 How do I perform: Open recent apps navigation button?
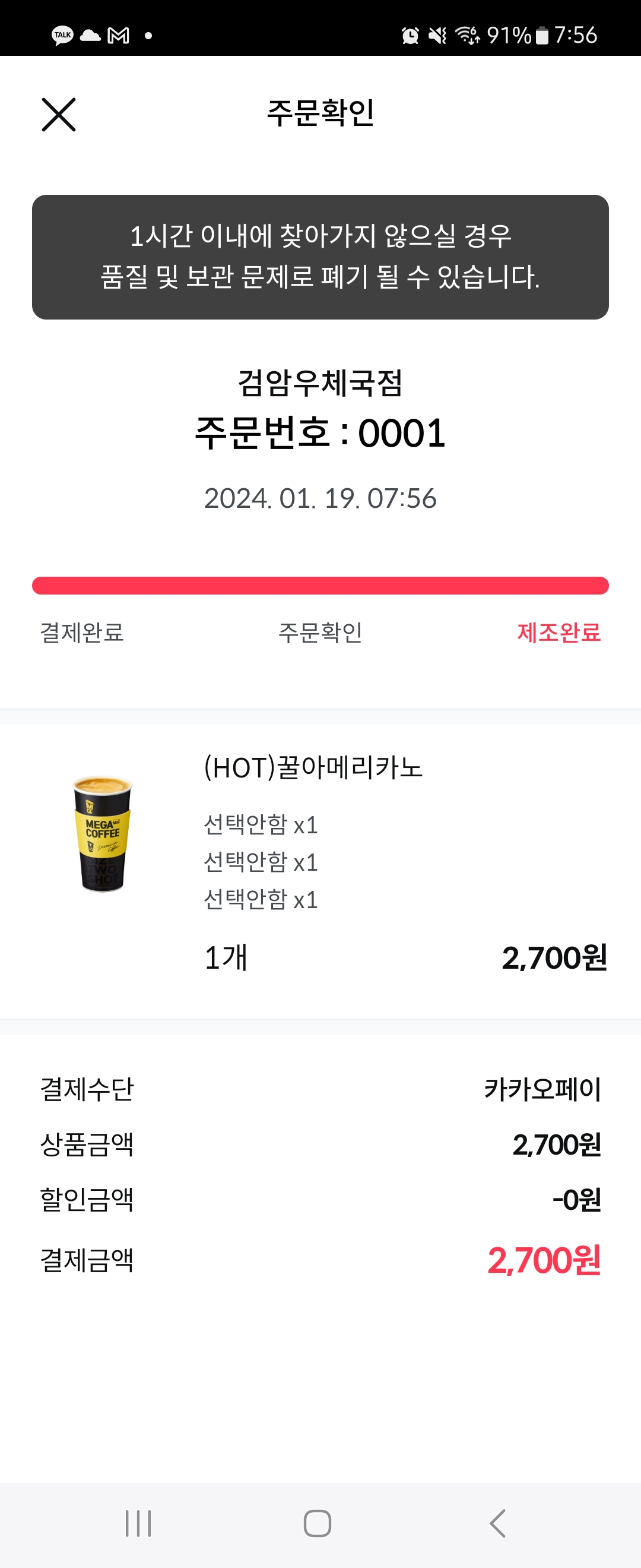tap(138, 1523)
